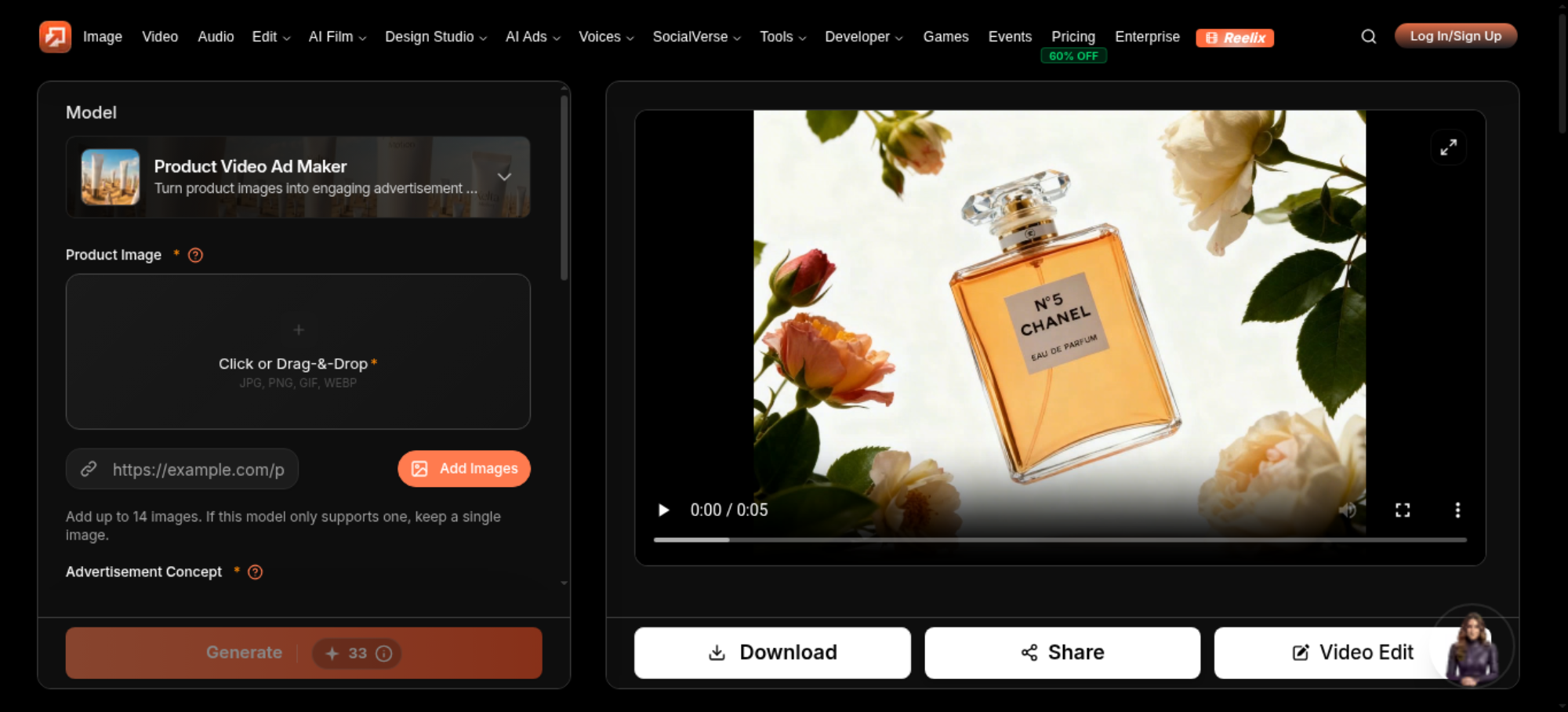Expand the Edit menu
The image size is (1568, 712).
[x=271, y=37]
